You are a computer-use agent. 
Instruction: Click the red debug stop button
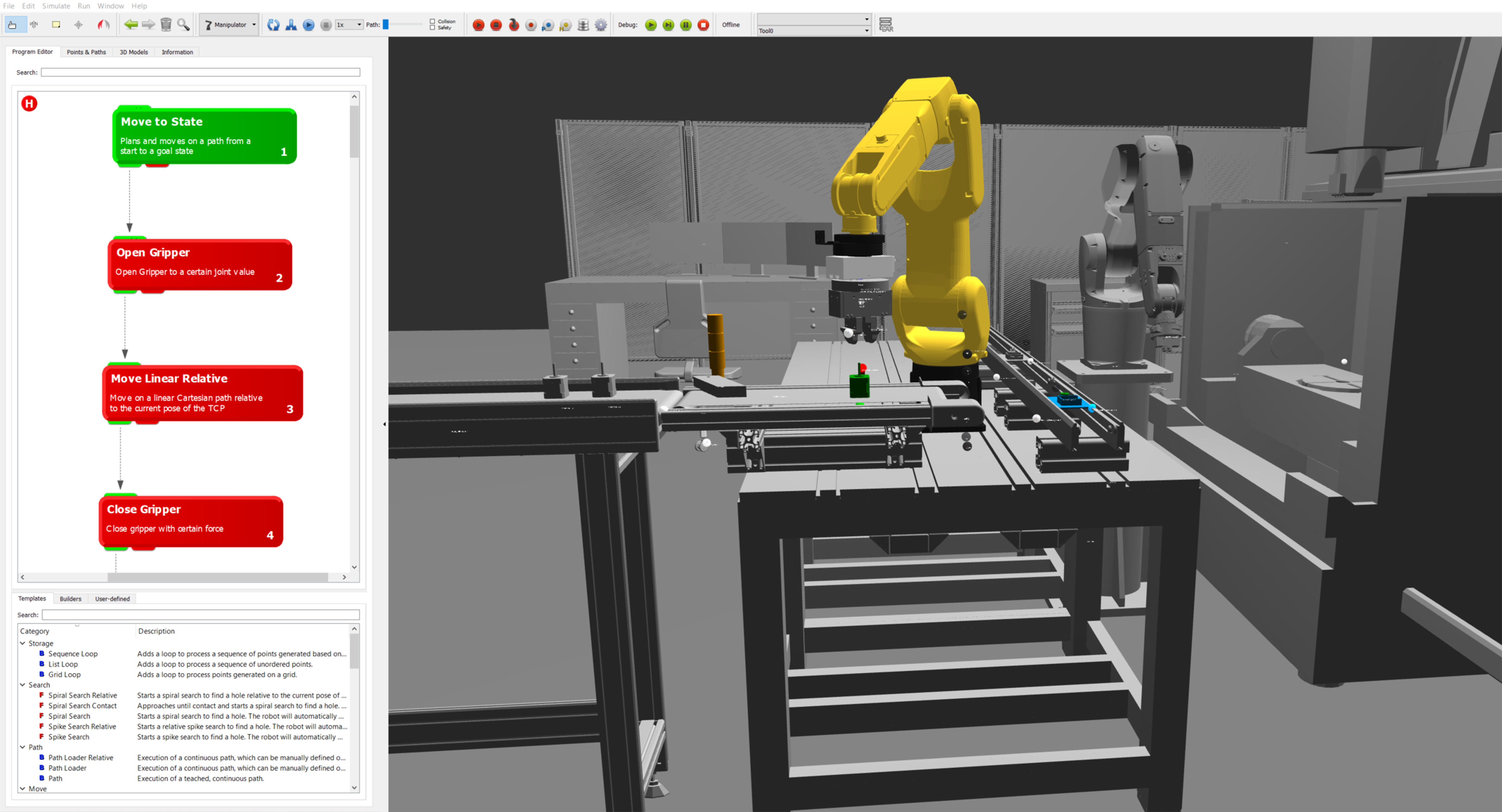pos(703,25)
